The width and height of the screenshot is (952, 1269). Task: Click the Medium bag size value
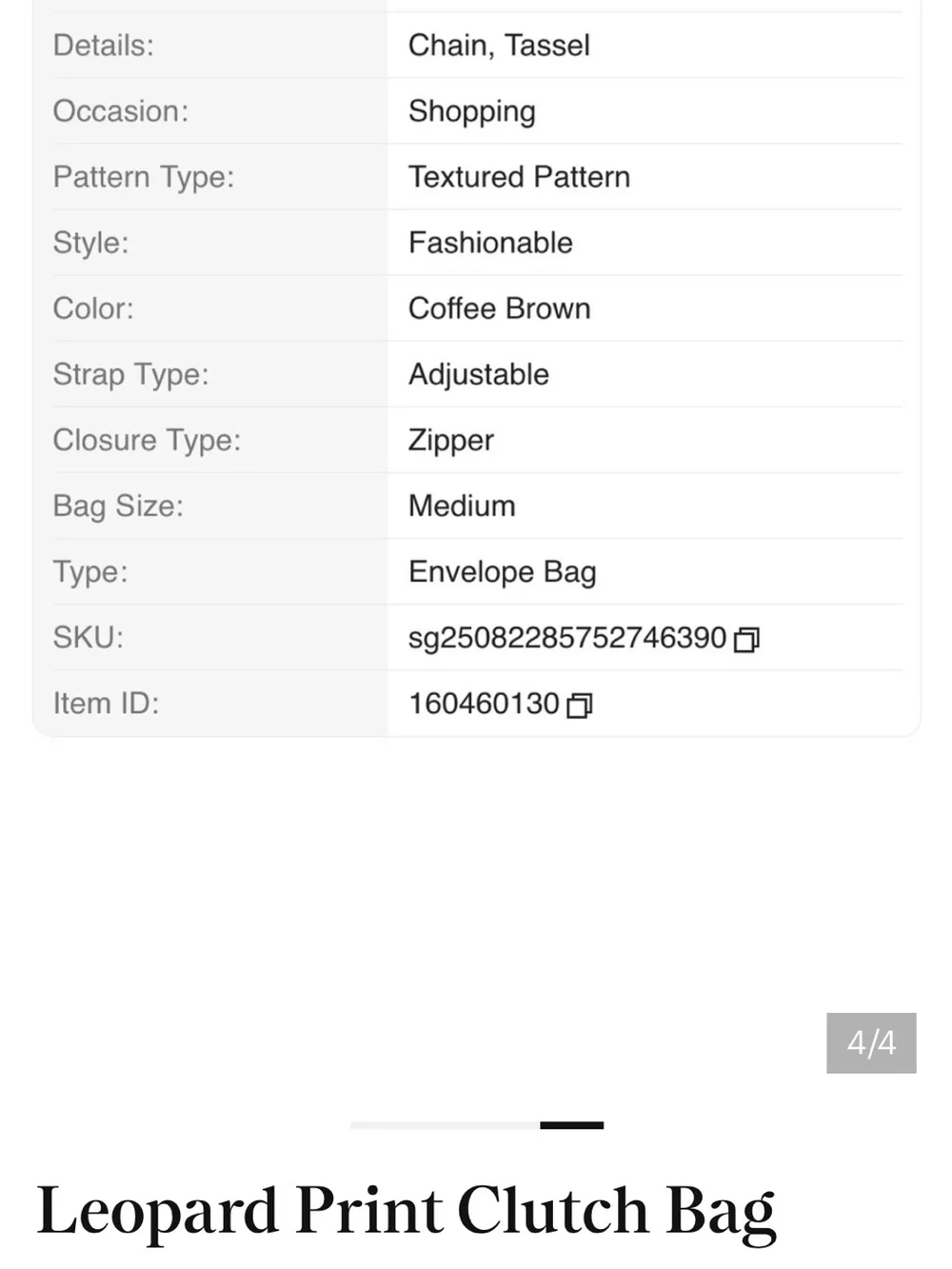[463, 506]
